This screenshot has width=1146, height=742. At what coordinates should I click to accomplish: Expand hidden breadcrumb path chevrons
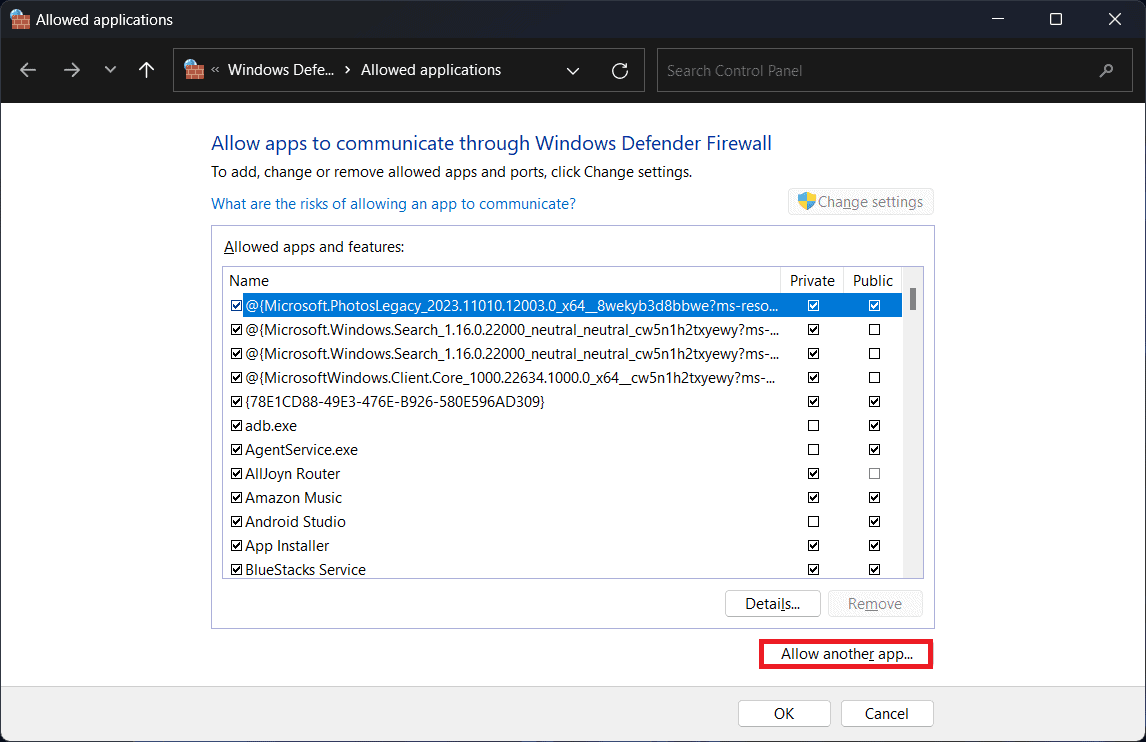click(x=216, y=71)
